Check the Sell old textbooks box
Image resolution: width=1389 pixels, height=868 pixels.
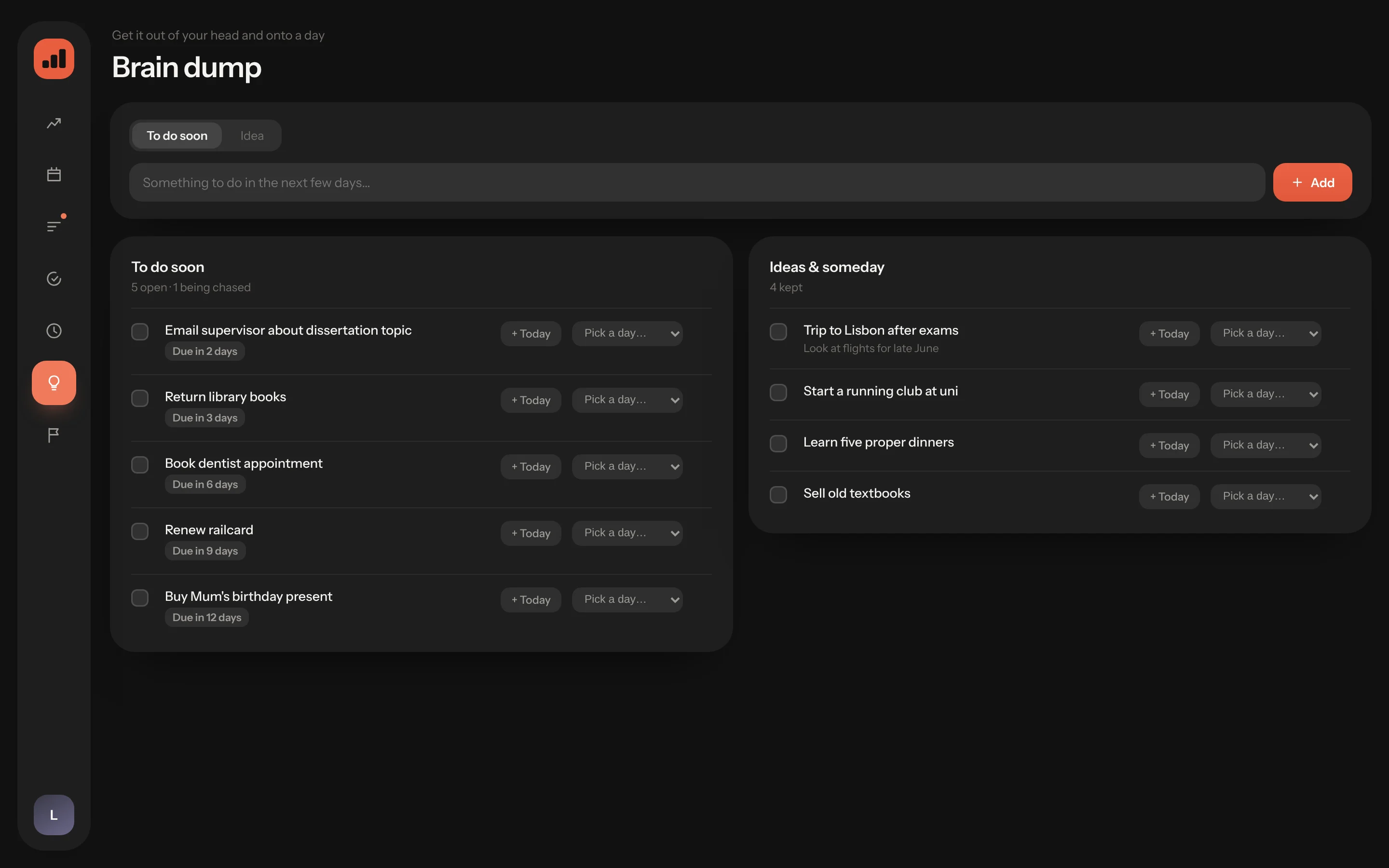pyautogui.click(x=778, y=495)
